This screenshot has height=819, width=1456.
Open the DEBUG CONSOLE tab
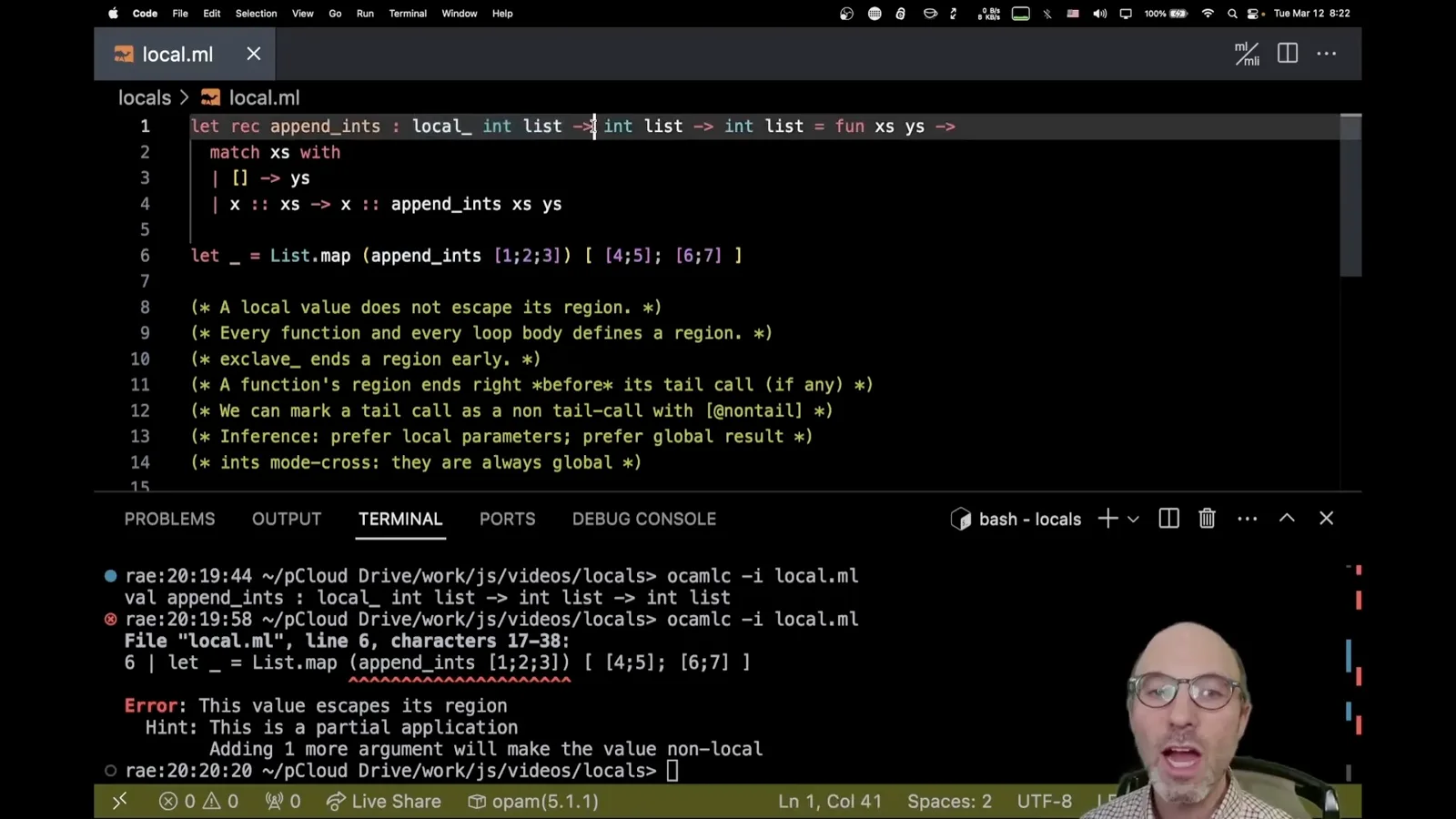[644, 519]
